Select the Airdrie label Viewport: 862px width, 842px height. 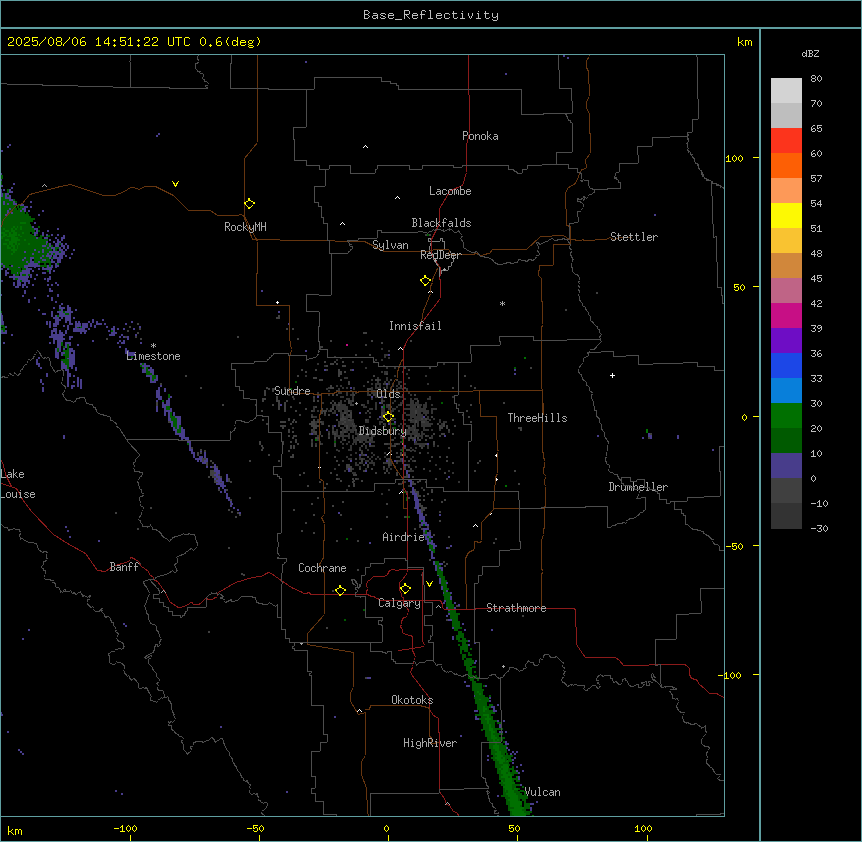[x=404, y=537]
